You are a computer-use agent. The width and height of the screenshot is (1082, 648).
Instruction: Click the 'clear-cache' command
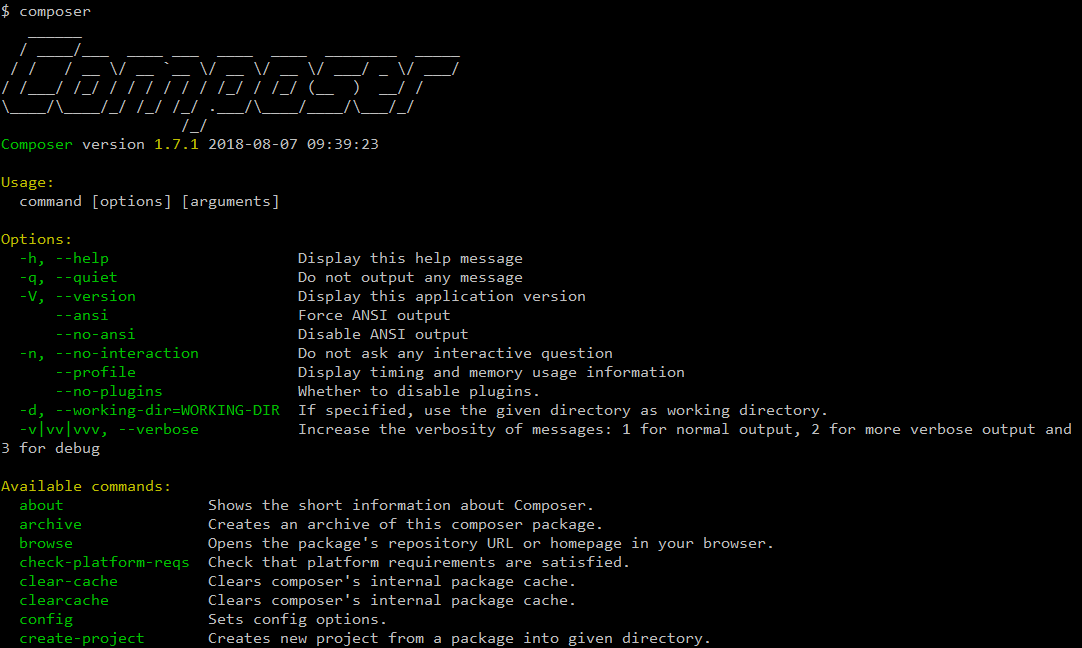(68, 581)
